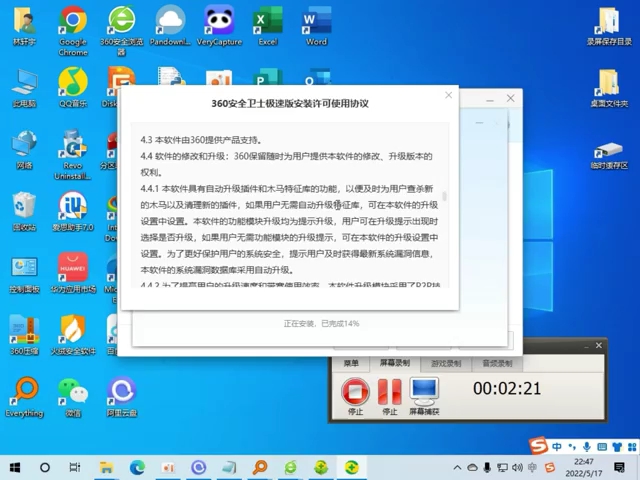Image resolution: width=640 pixels, height=480 pixels.
Task: Toggle the 中 Chinese/English mode on the IME bar
Action: [x=557, y=447]
